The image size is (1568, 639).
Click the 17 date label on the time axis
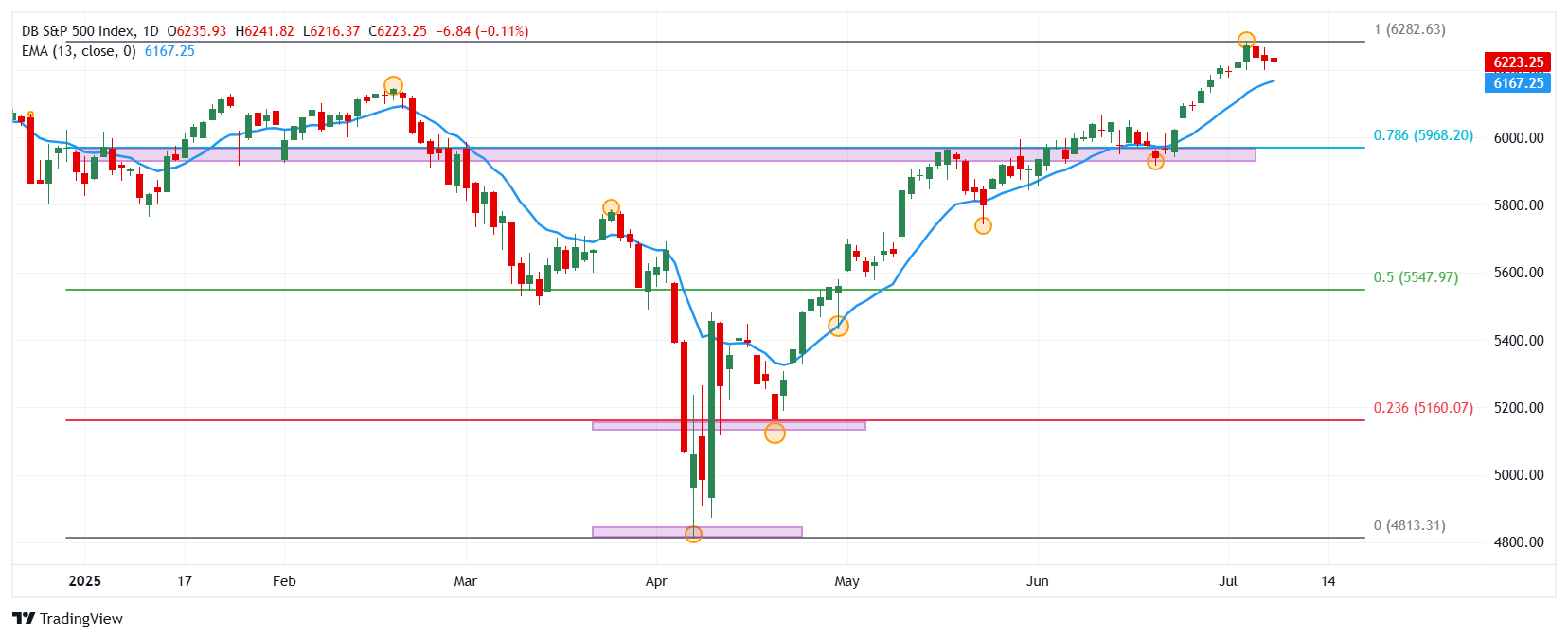tap(185, 581)
